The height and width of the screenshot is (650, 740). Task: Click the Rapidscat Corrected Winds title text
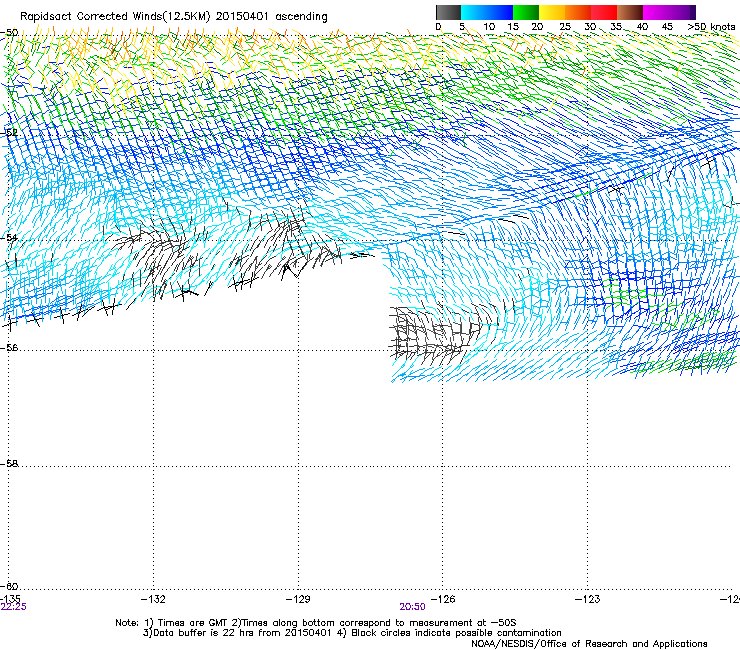(x=174, y=17)
